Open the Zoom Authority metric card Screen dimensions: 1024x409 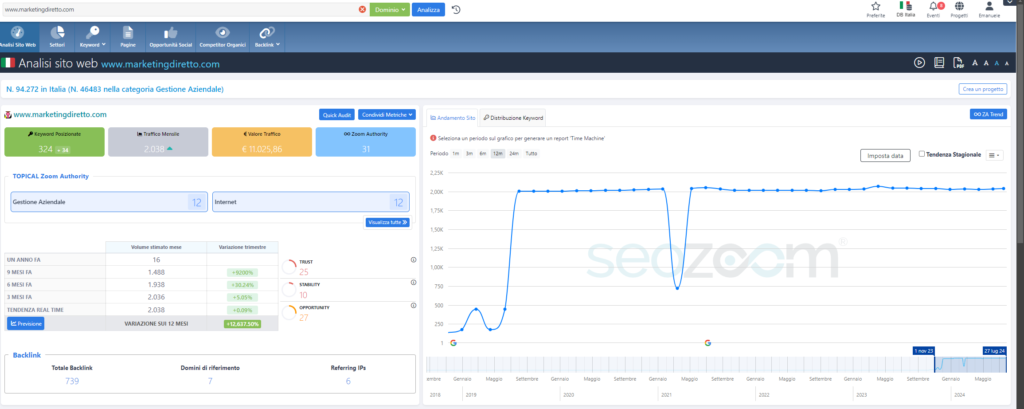[x=366, y=142]
